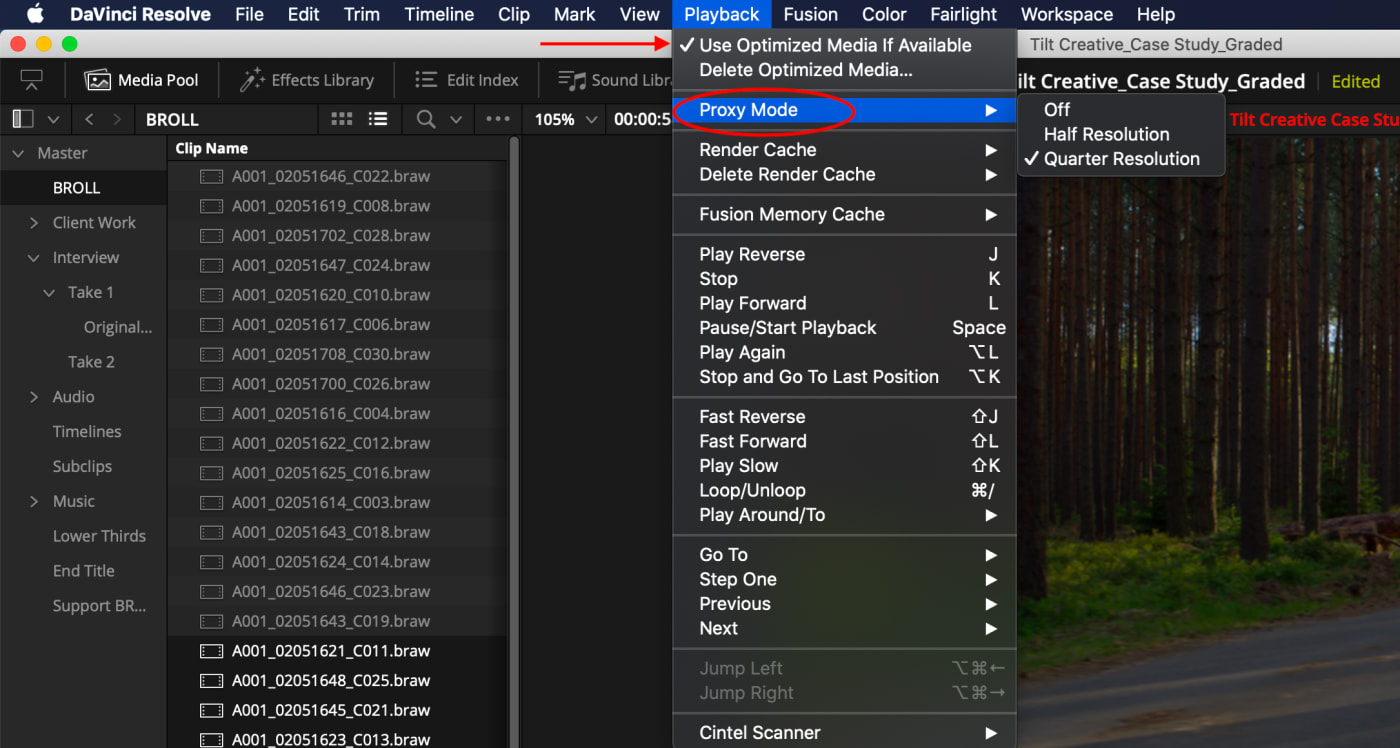Viewport: 1400px width, 748px height.
Task: Select Half Resolution proxy mode
Action: click(1121, 134)
